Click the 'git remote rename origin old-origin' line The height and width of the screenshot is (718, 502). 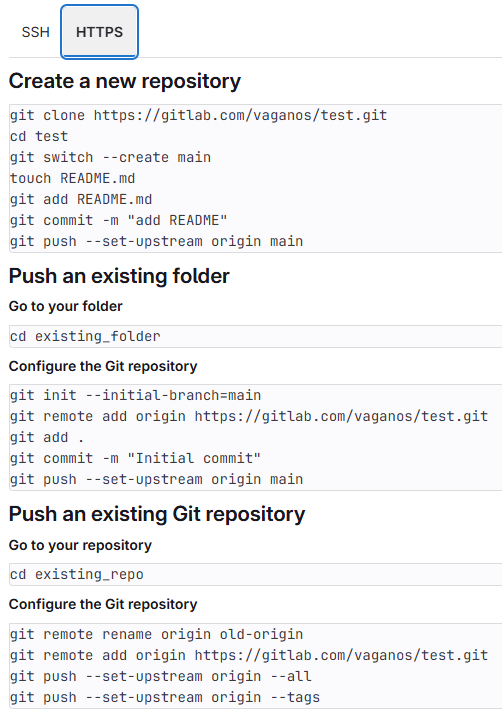tap(156, 634)
